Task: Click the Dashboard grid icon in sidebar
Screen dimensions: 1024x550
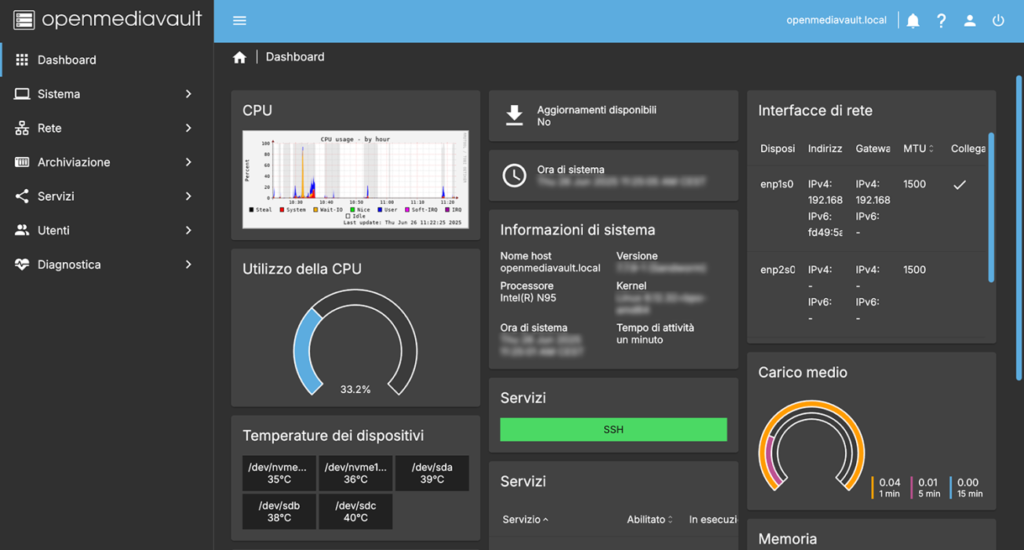Action: point(22,60)
